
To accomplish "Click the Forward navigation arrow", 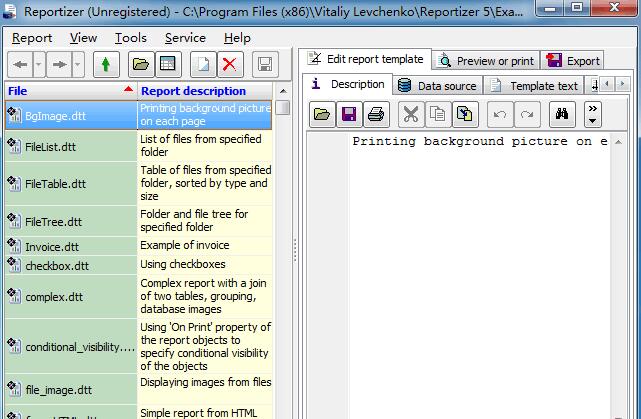I will (59, 64).
